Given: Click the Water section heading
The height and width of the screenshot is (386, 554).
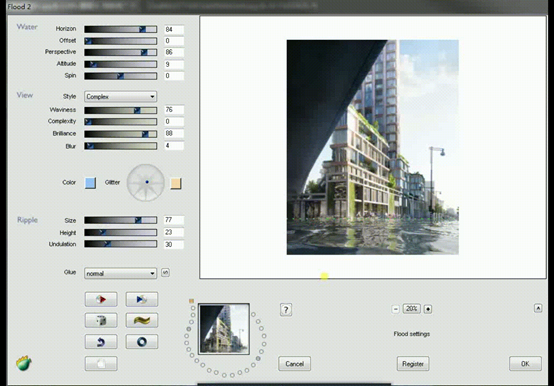Looking at the screenshot, I should pyautogui.click(x=27, y=27).
